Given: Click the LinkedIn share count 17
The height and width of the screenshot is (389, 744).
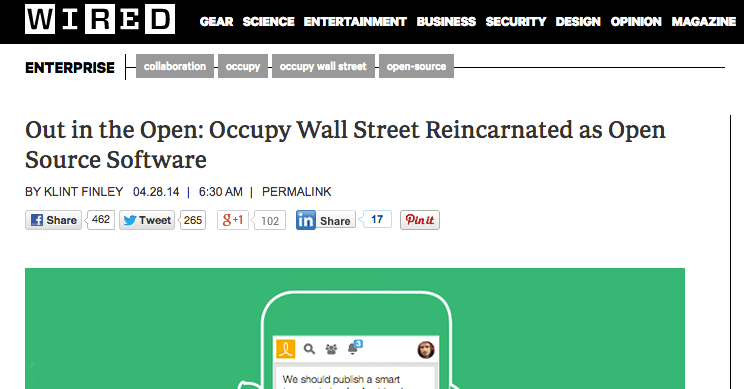Looking at the screenshot, I should click(x=377, y=219).
